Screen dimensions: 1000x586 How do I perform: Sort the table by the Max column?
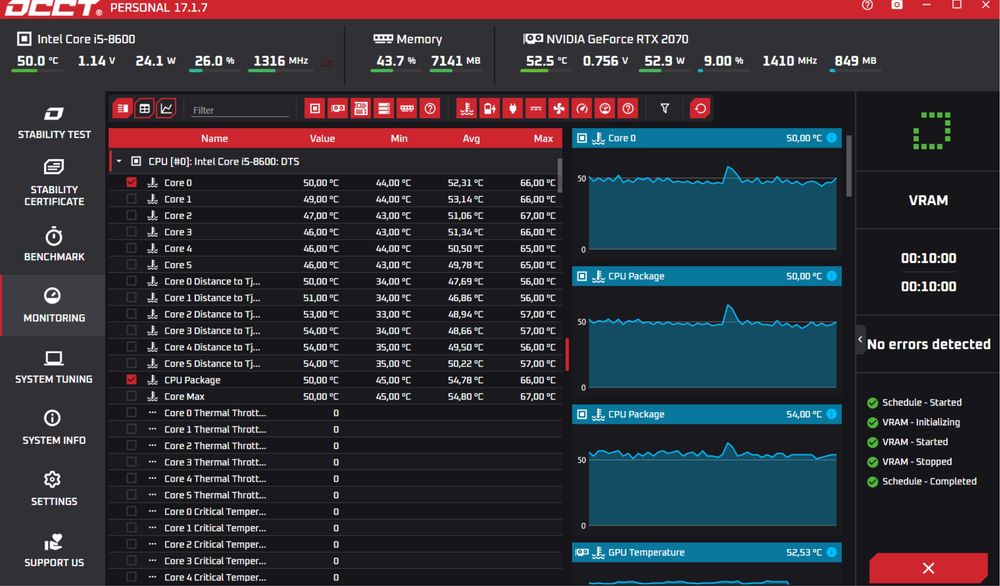[543, 138]
